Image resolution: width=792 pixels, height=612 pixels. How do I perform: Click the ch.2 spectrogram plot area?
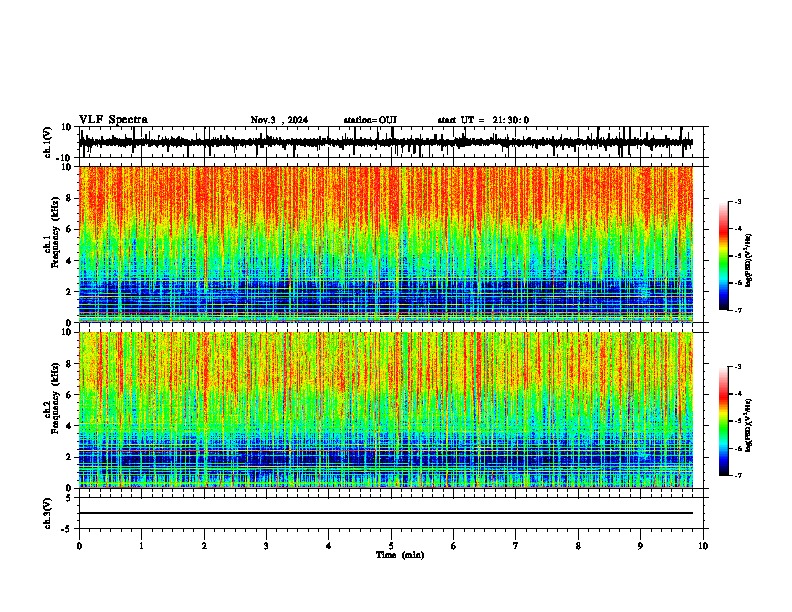coord(386,410)
